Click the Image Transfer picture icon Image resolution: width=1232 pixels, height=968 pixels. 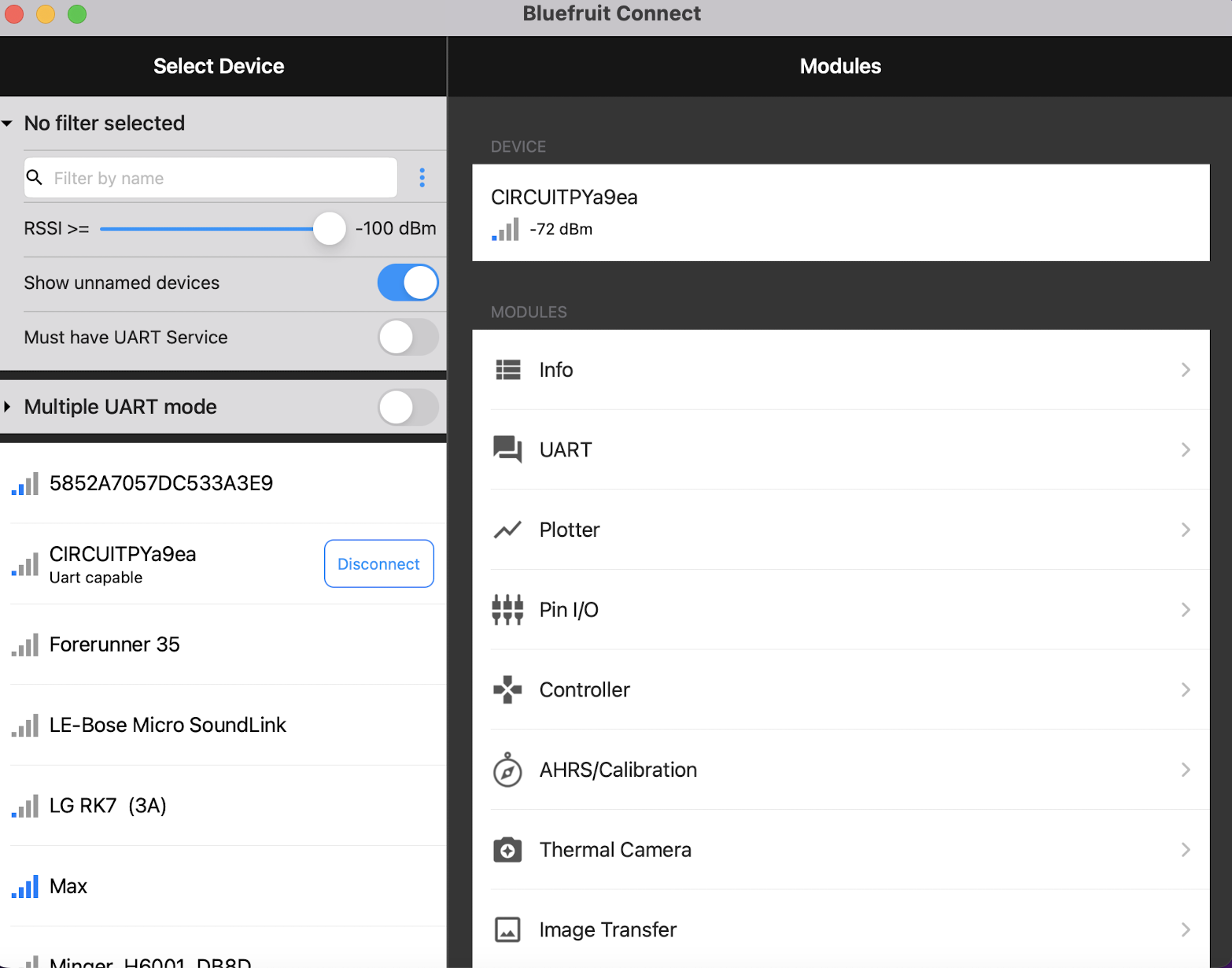(507, 929)
